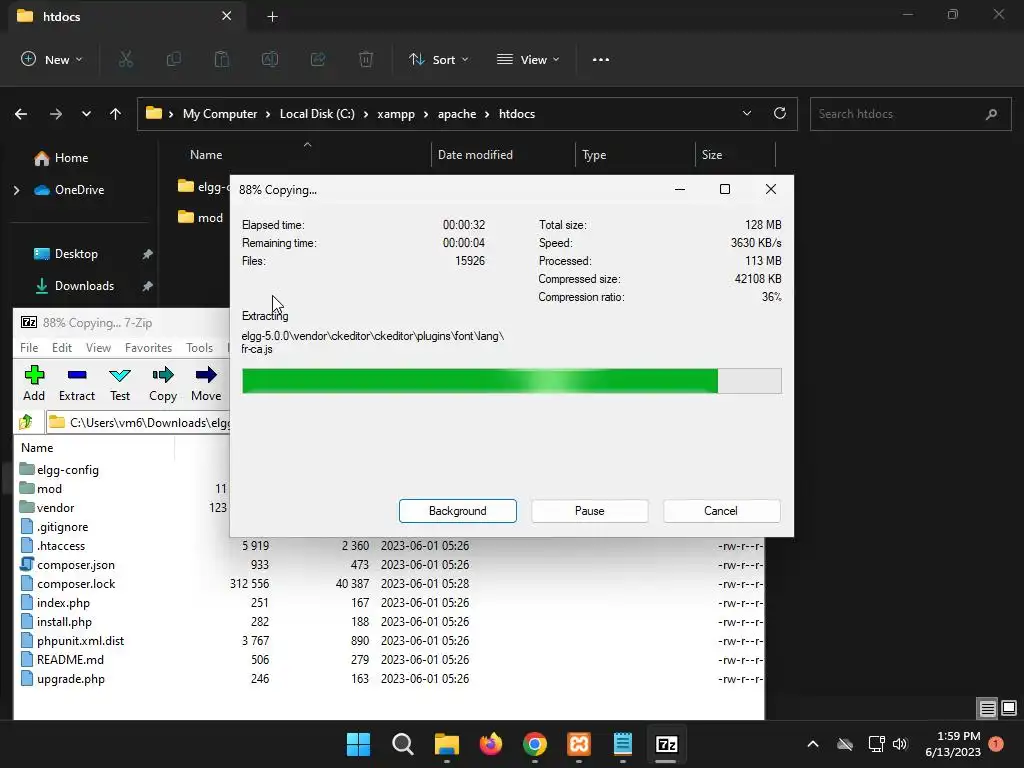Open the Windows Start menu

click(x=358, y=744)
